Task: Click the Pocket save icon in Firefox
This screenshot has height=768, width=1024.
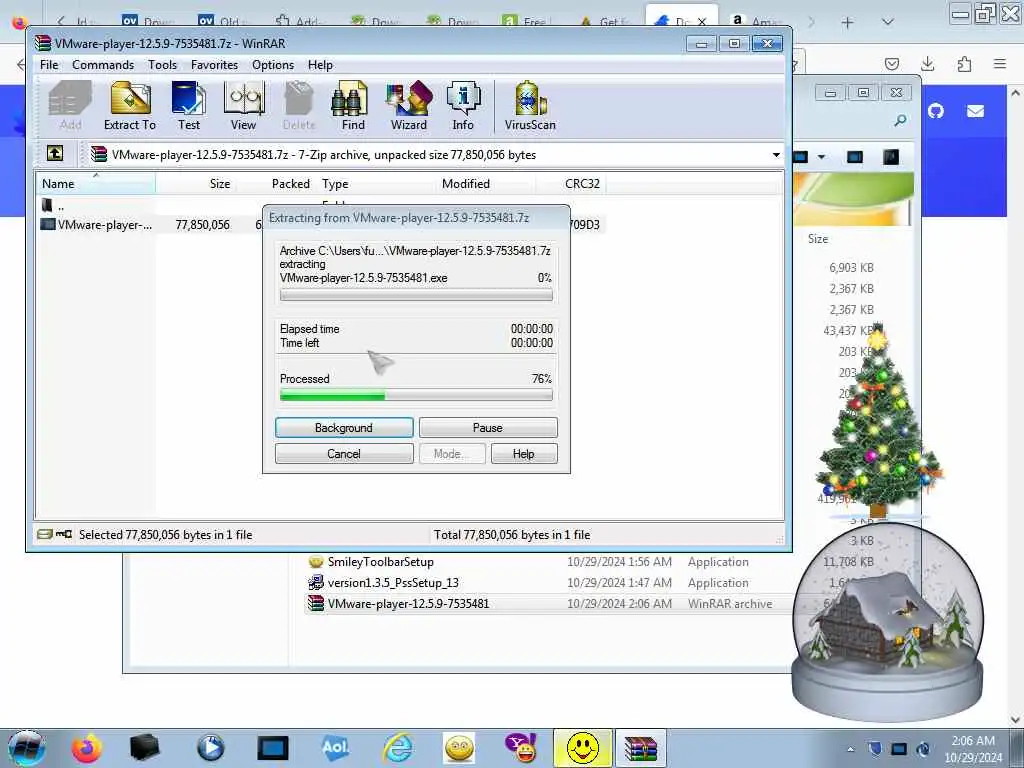Action: pos(891,63)
